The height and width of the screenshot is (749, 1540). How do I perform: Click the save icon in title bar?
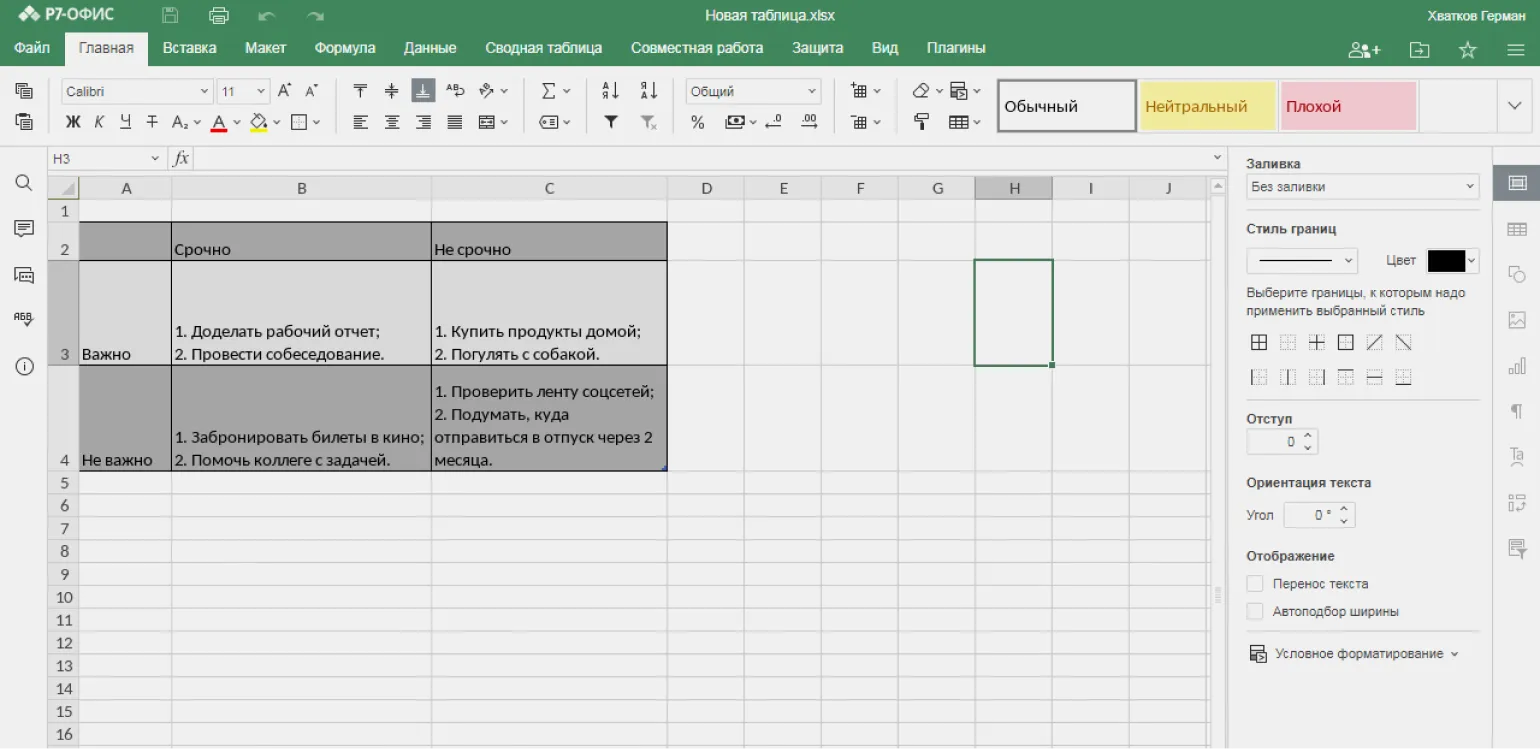click(170, 15)
